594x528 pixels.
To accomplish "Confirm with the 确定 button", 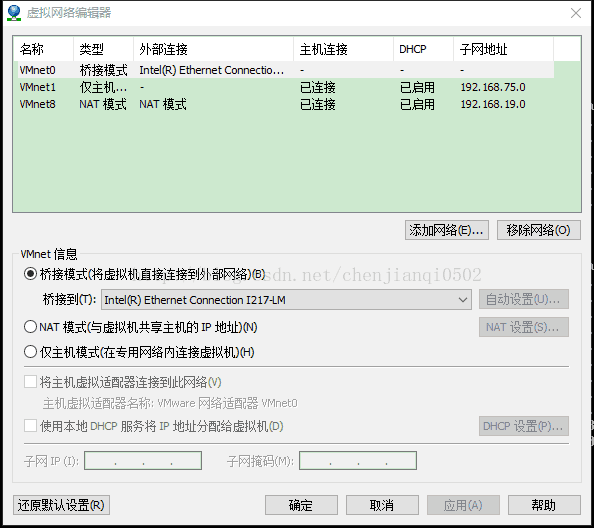I will point(301,505).
